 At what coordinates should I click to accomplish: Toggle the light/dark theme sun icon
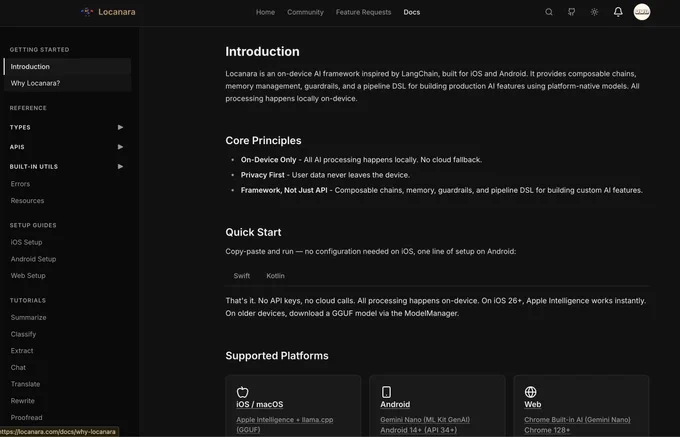tap(595, 12)
